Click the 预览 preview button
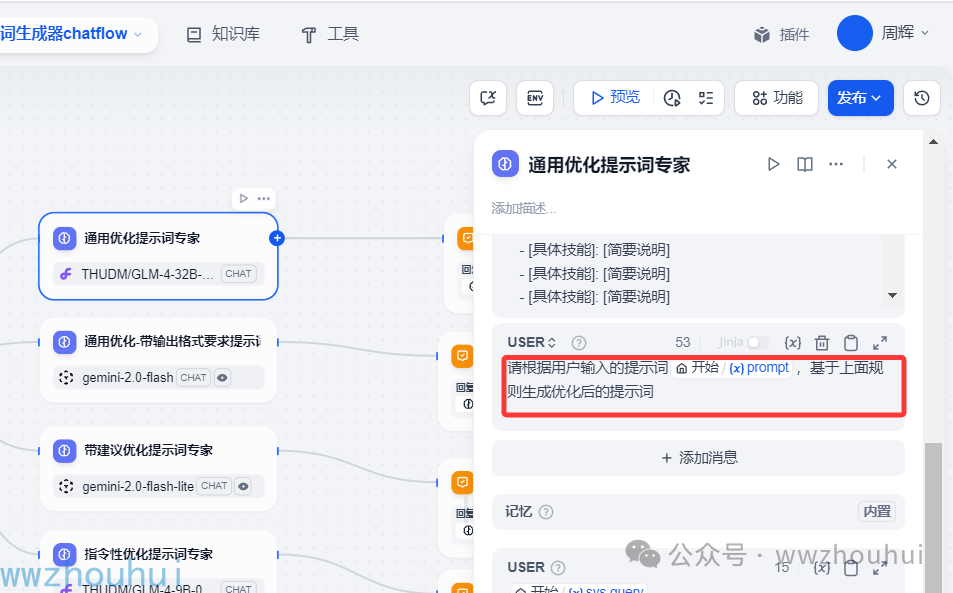 pos(616,98)
